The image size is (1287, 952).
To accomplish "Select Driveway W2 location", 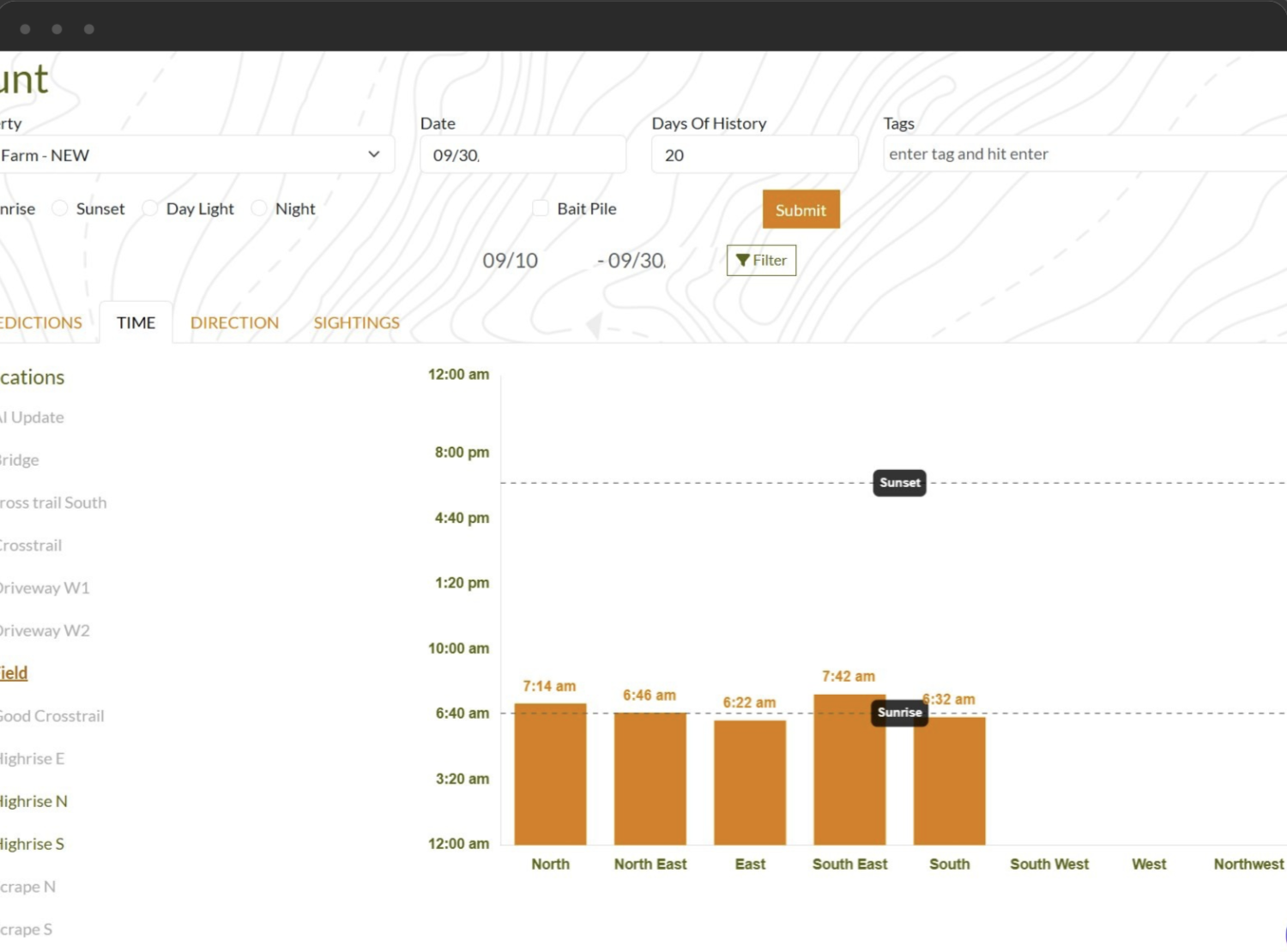I will pos(45,630).
